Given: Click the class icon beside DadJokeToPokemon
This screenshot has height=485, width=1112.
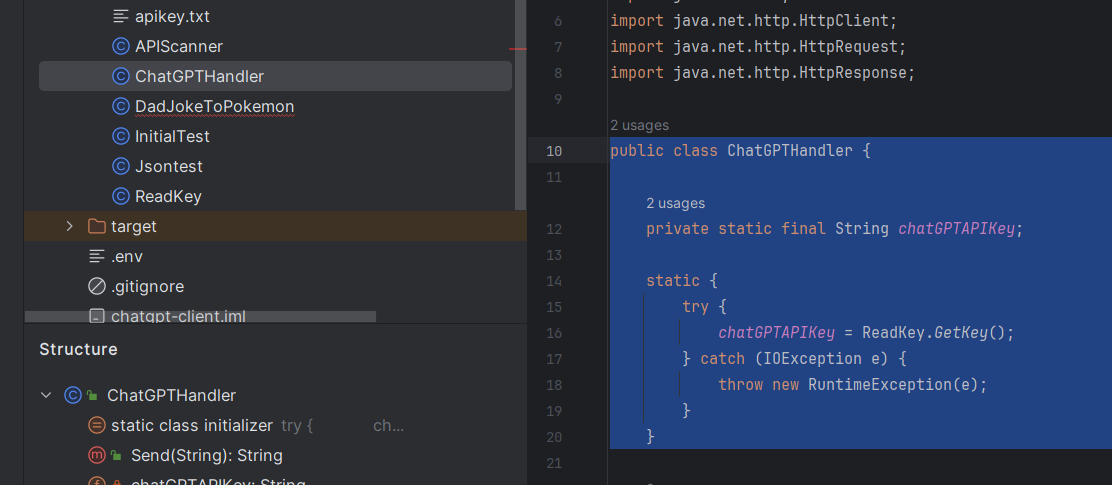Looking at the screenshot, I should click(x=121, y=106).
